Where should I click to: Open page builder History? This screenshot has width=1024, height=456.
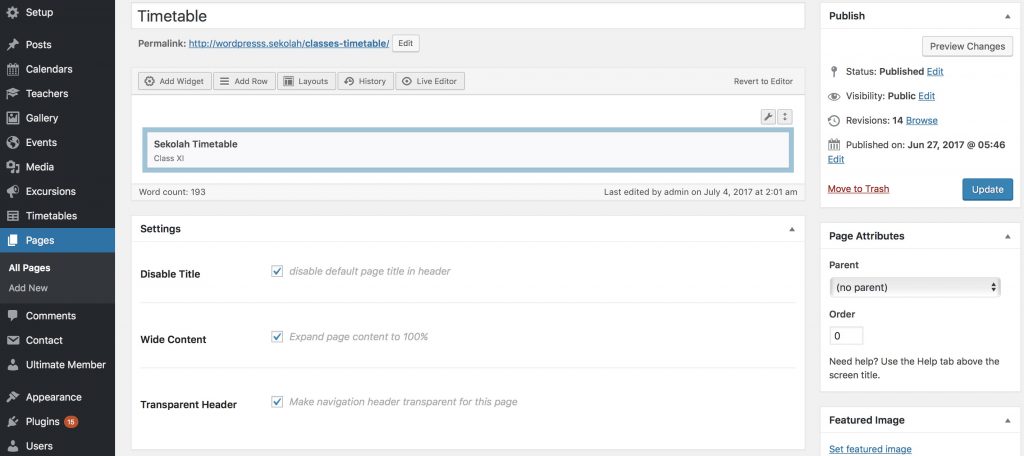[x=366, y=82]
